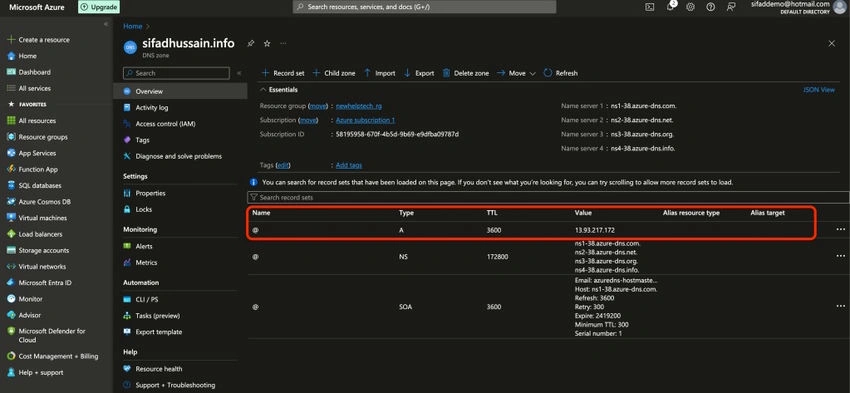This screenshot has height=393, width=850.
Task: Open Alerts under Monitoring
Action: pyautogui.click(x=144, y=246)
